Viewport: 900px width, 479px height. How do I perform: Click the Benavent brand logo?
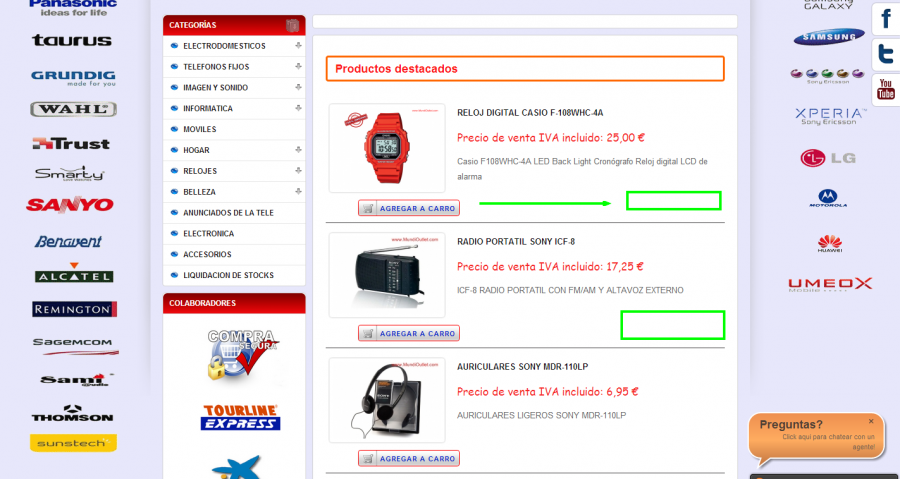(x=68, y=242)
